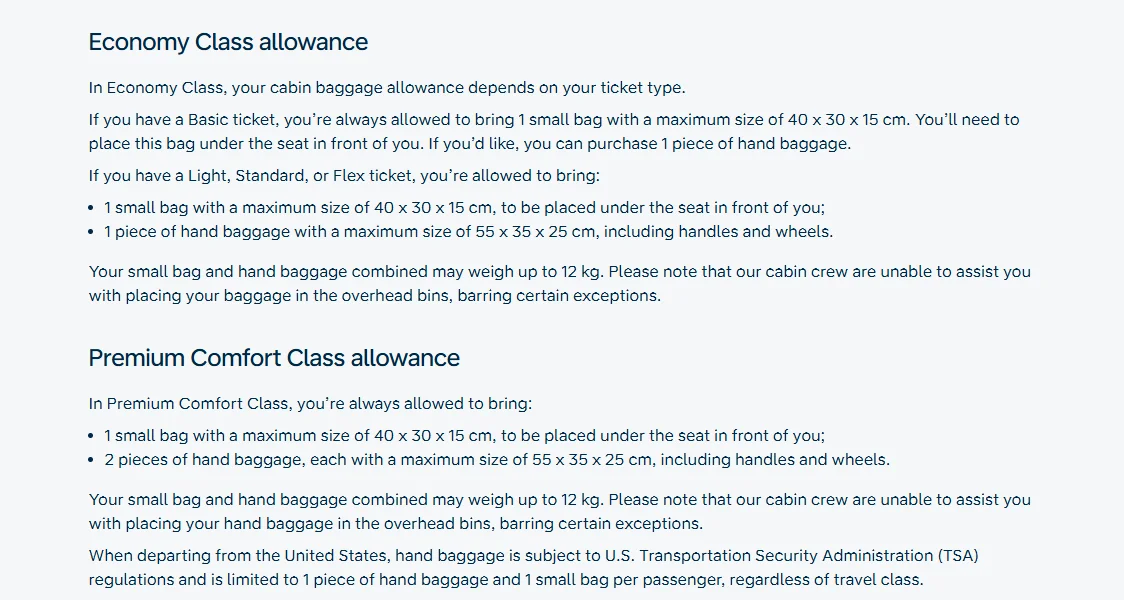Screen dimensions: 1124x600
Task: Click the Premium Comfort section's small bag bullet text
Action: [465, 436]
